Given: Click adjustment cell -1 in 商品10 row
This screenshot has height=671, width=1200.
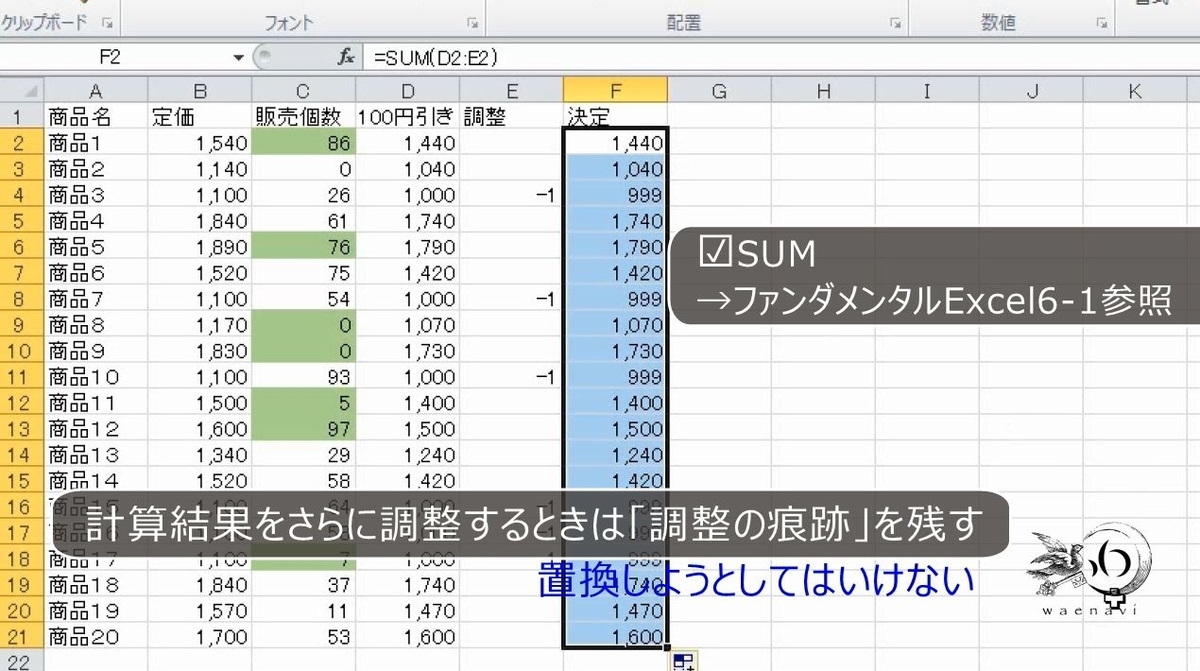Looking at the screenshot, I should pyautogui.click(x=511, y=377).
